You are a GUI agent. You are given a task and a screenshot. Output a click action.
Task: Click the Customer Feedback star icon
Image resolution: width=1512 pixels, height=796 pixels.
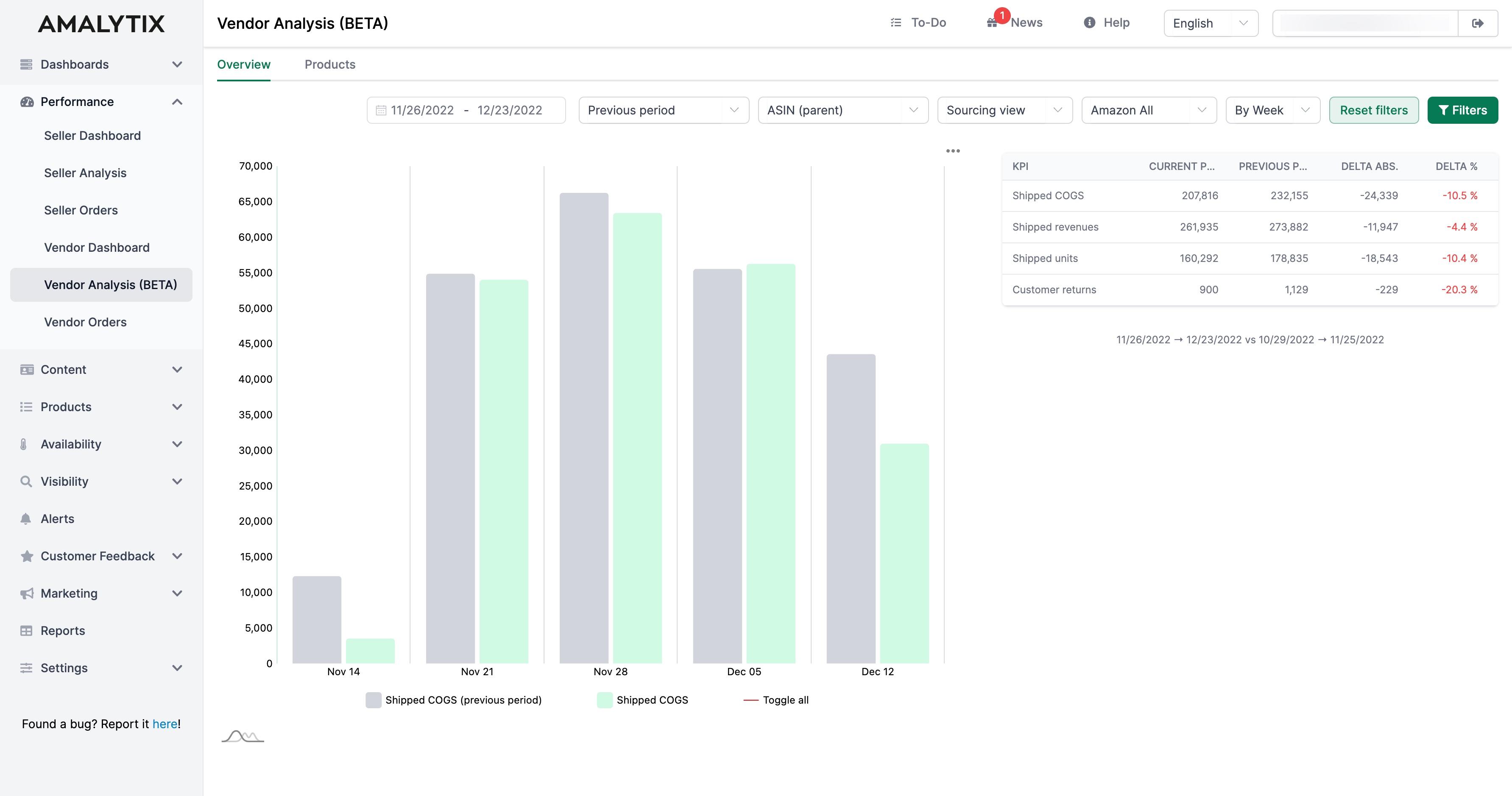26,556
